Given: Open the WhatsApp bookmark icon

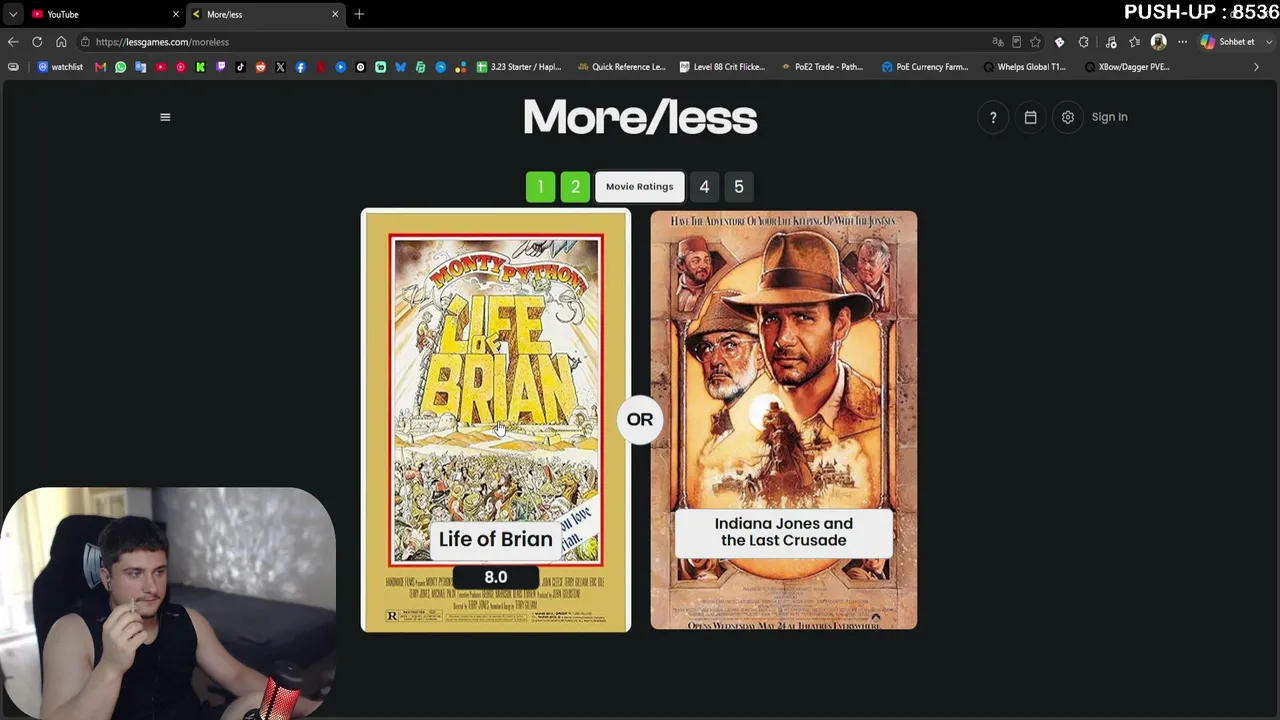Looking at the screenshot, I should (120, 67).
